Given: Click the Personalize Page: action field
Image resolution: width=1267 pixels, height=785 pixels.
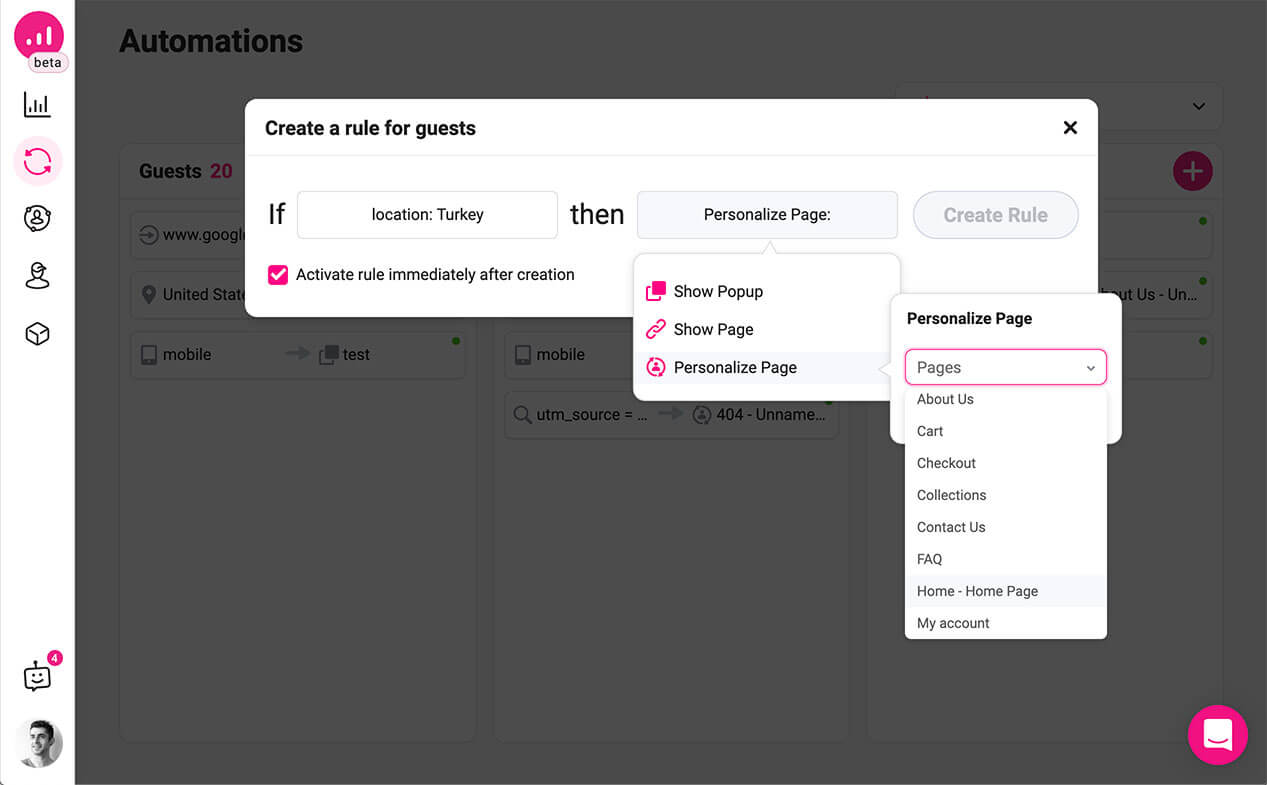Looking at the screenshot, I should point(767,215).
